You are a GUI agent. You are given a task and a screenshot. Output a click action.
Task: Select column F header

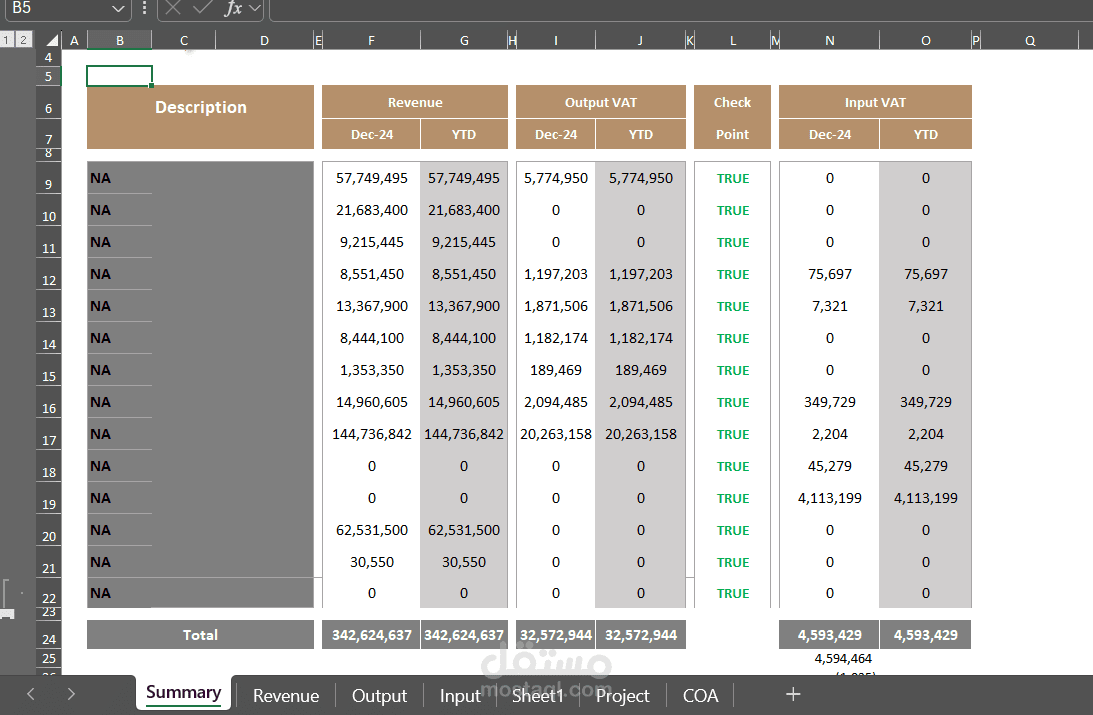click(x=371, y=40)
